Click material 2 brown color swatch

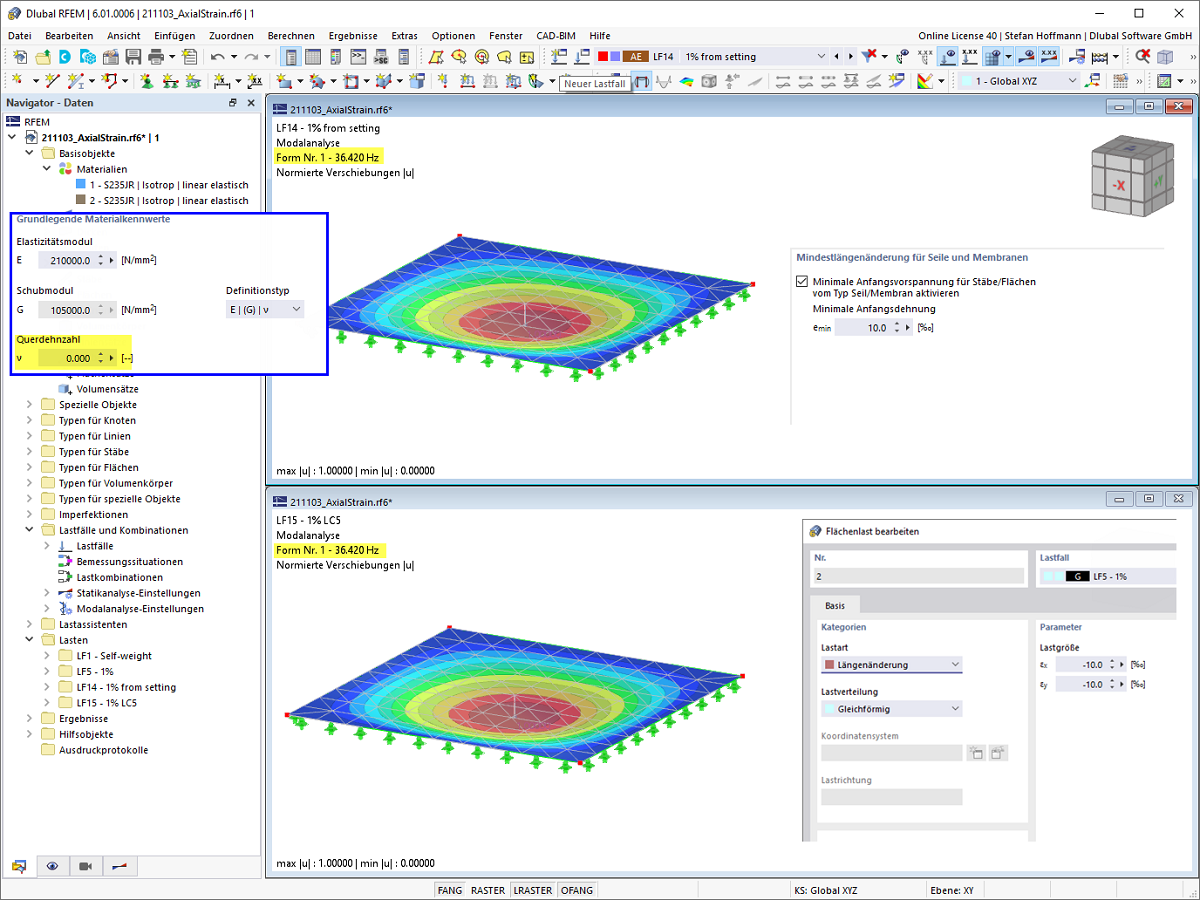pyautogui.click(x=81, y=201)
